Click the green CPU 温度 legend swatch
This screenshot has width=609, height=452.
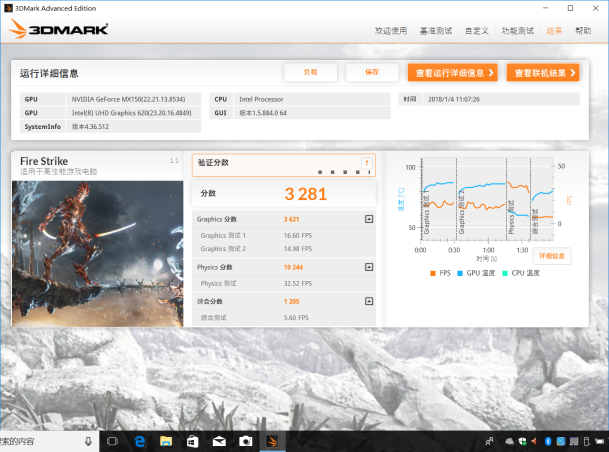point(505,273)
